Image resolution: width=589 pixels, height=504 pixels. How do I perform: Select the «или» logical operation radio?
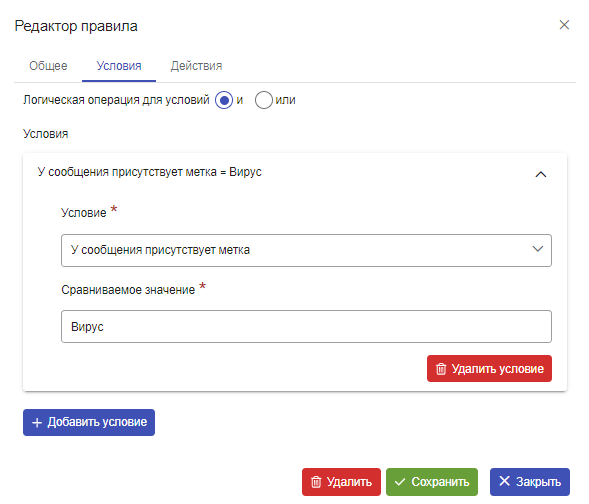point(264,100)
